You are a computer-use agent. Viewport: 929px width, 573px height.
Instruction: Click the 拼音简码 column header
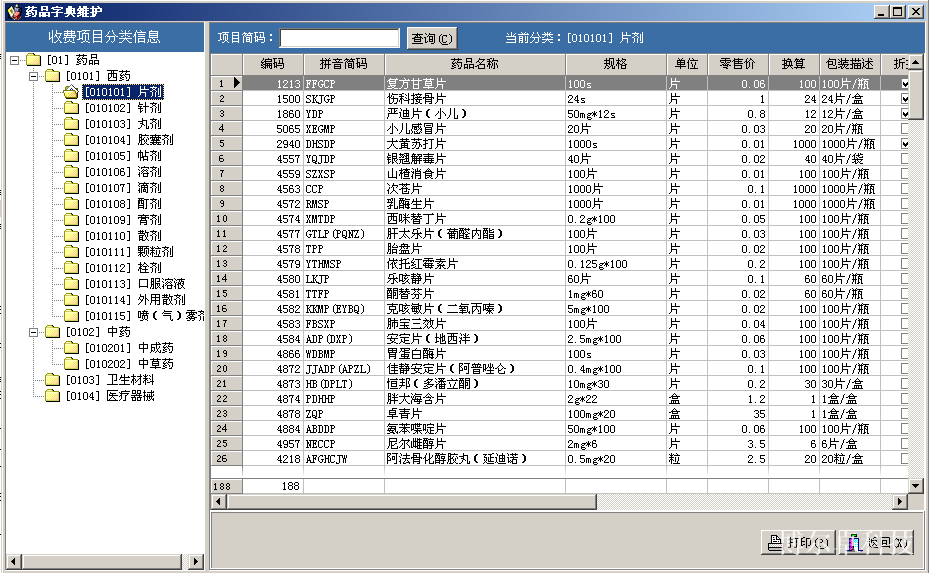pyautogui.click(x=343, y=63)
